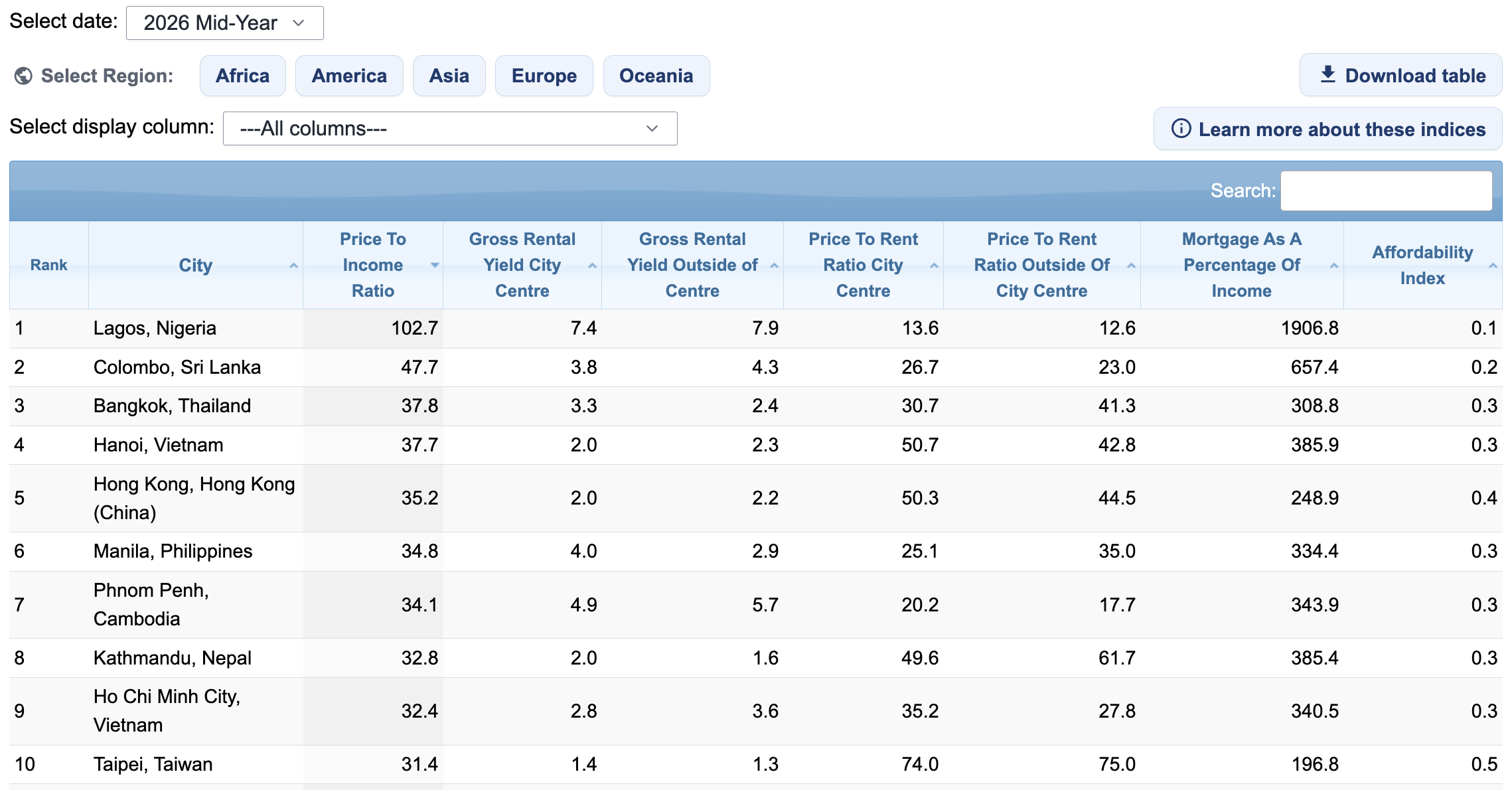Click sort arrow for Gross Rental Yield City Centre

click(592, 266)
